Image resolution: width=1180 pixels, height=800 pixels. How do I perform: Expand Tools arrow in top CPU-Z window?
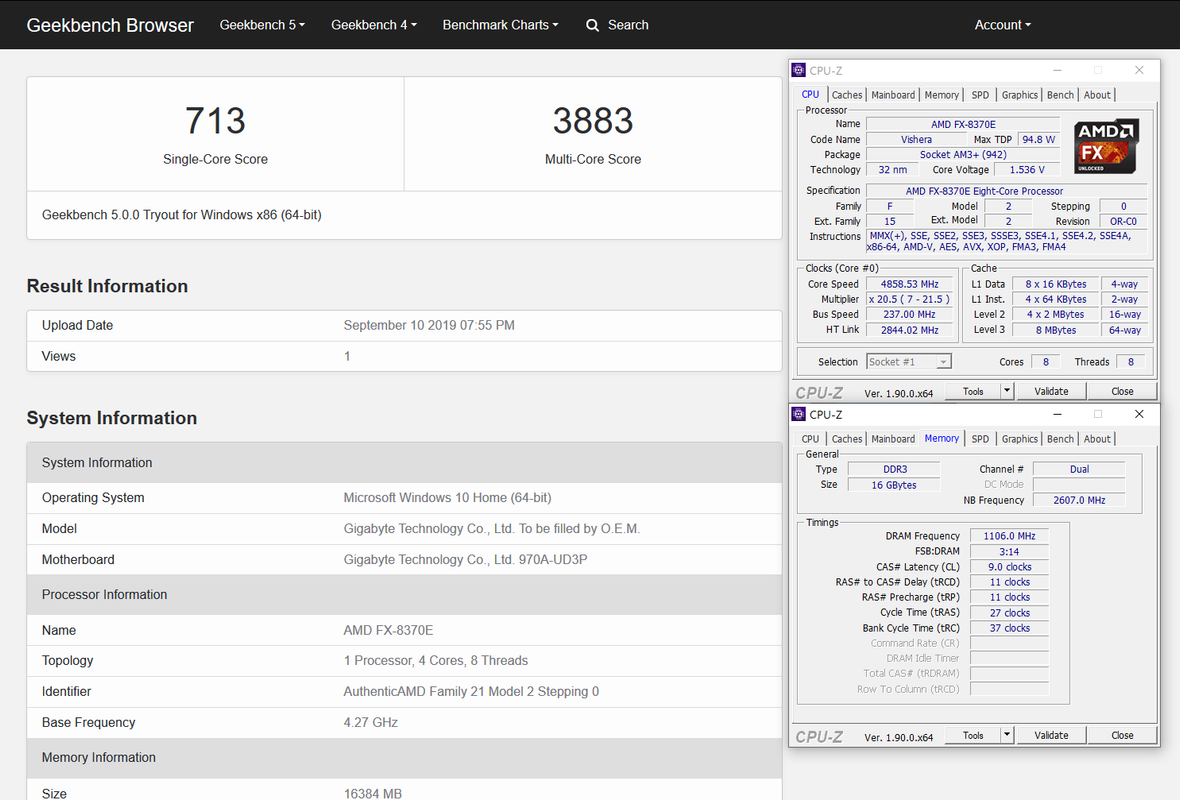pos(1007,391)
